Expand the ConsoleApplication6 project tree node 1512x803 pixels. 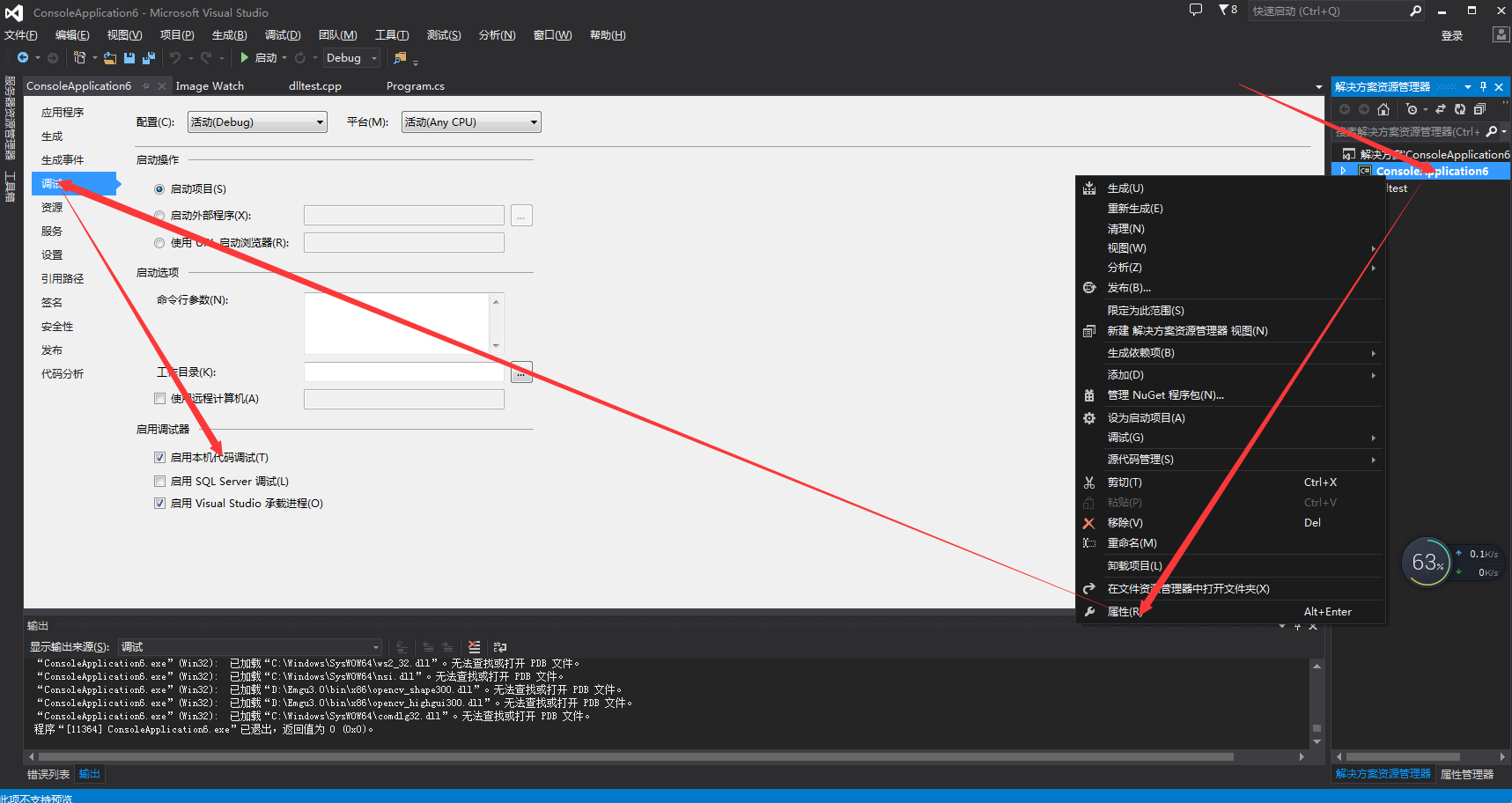pyautogui.click(x=1343, y=171)
